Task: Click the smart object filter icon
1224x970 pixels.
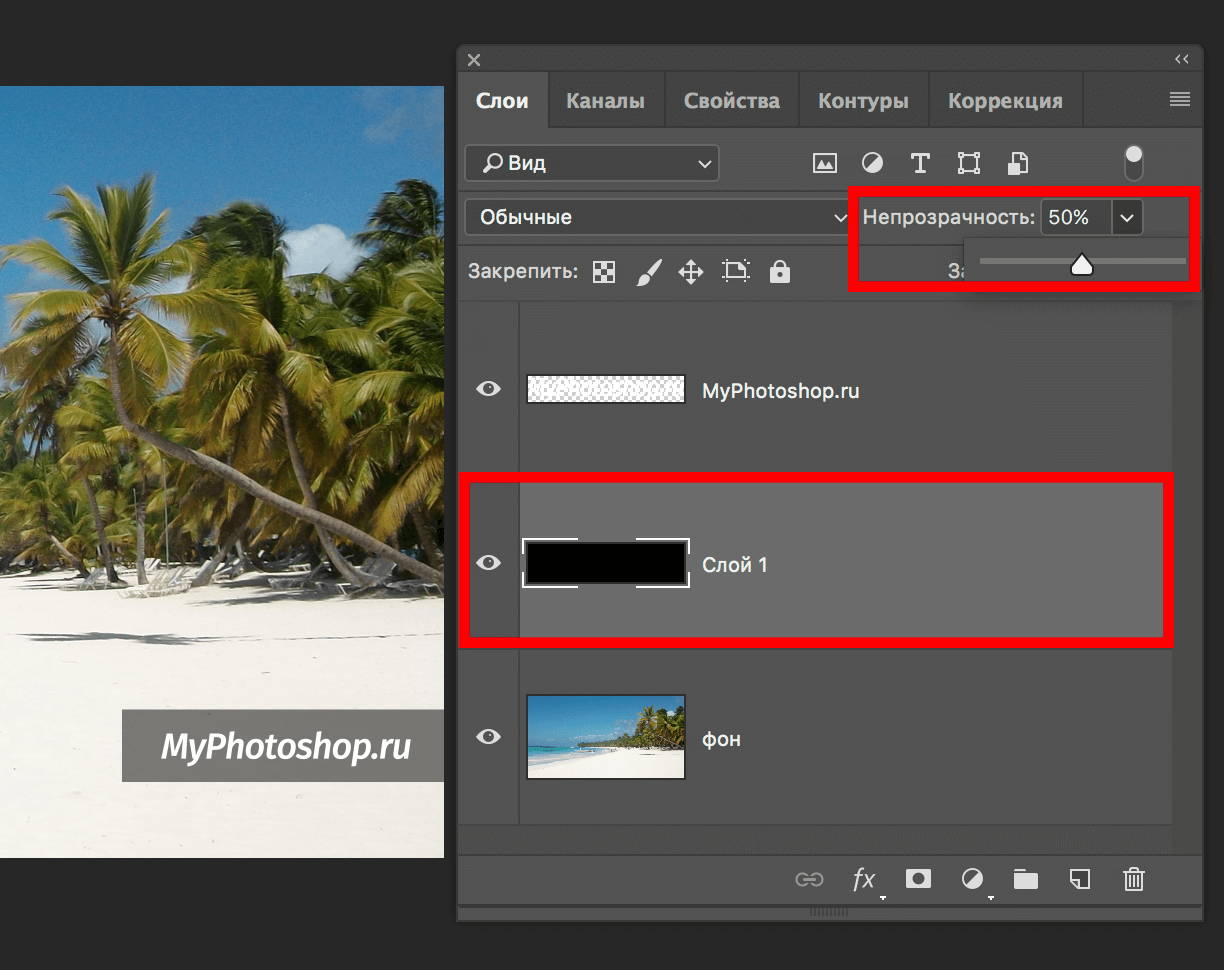Action: (1017, 163)
